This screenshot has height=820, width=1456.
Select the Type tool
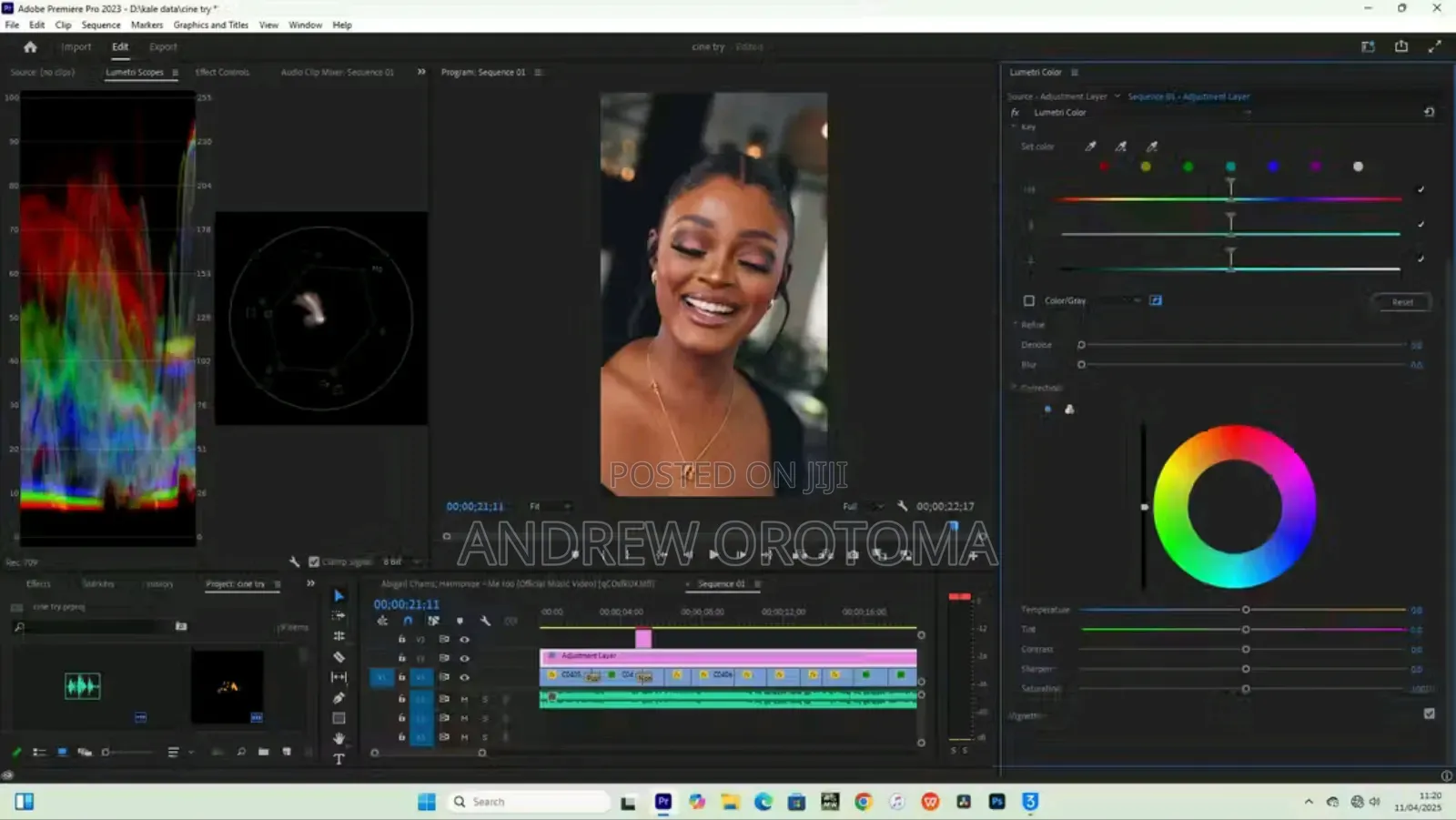[339, 759]
